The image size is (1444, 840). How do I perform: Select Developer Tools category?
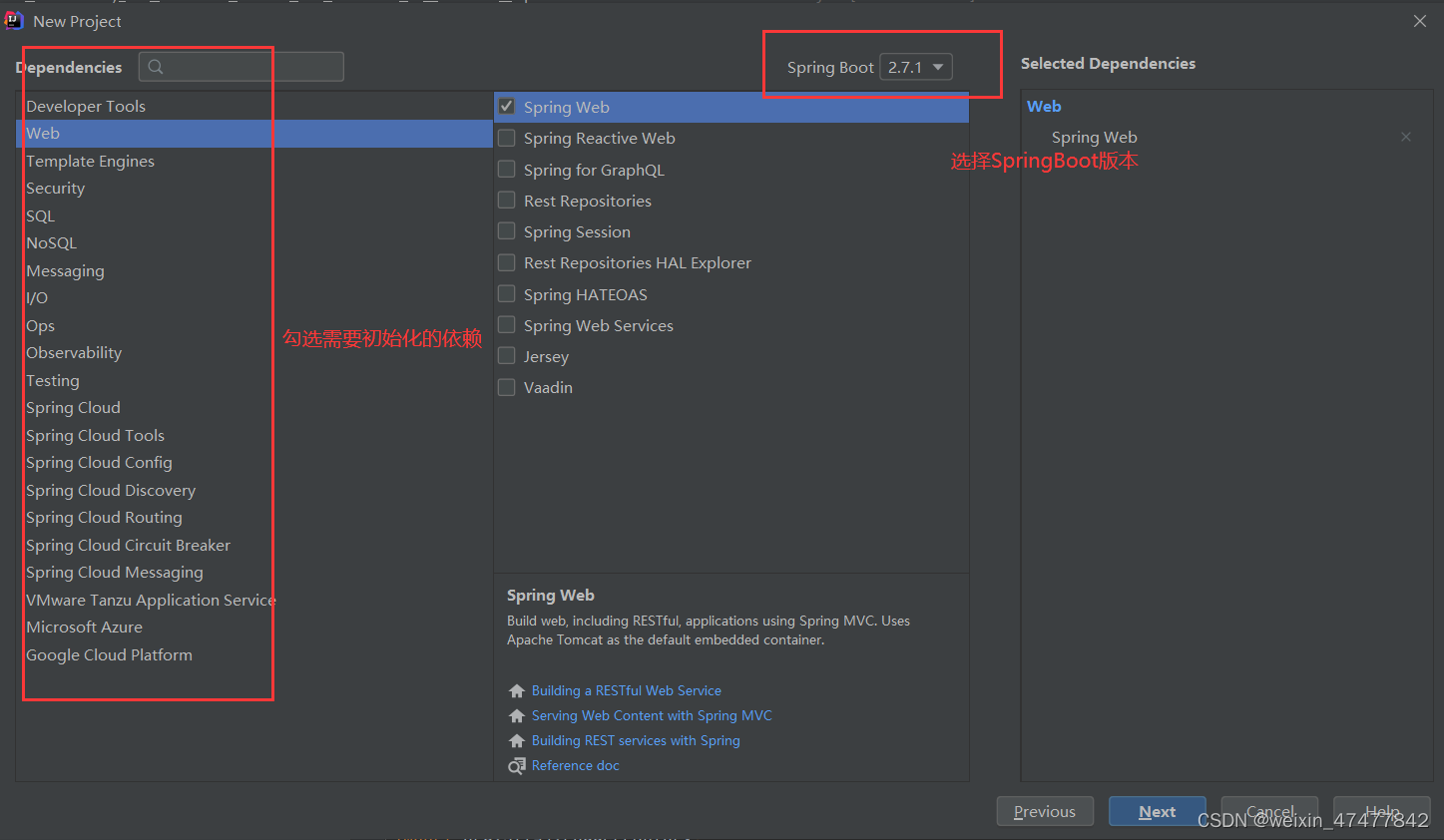click(254, 106)
